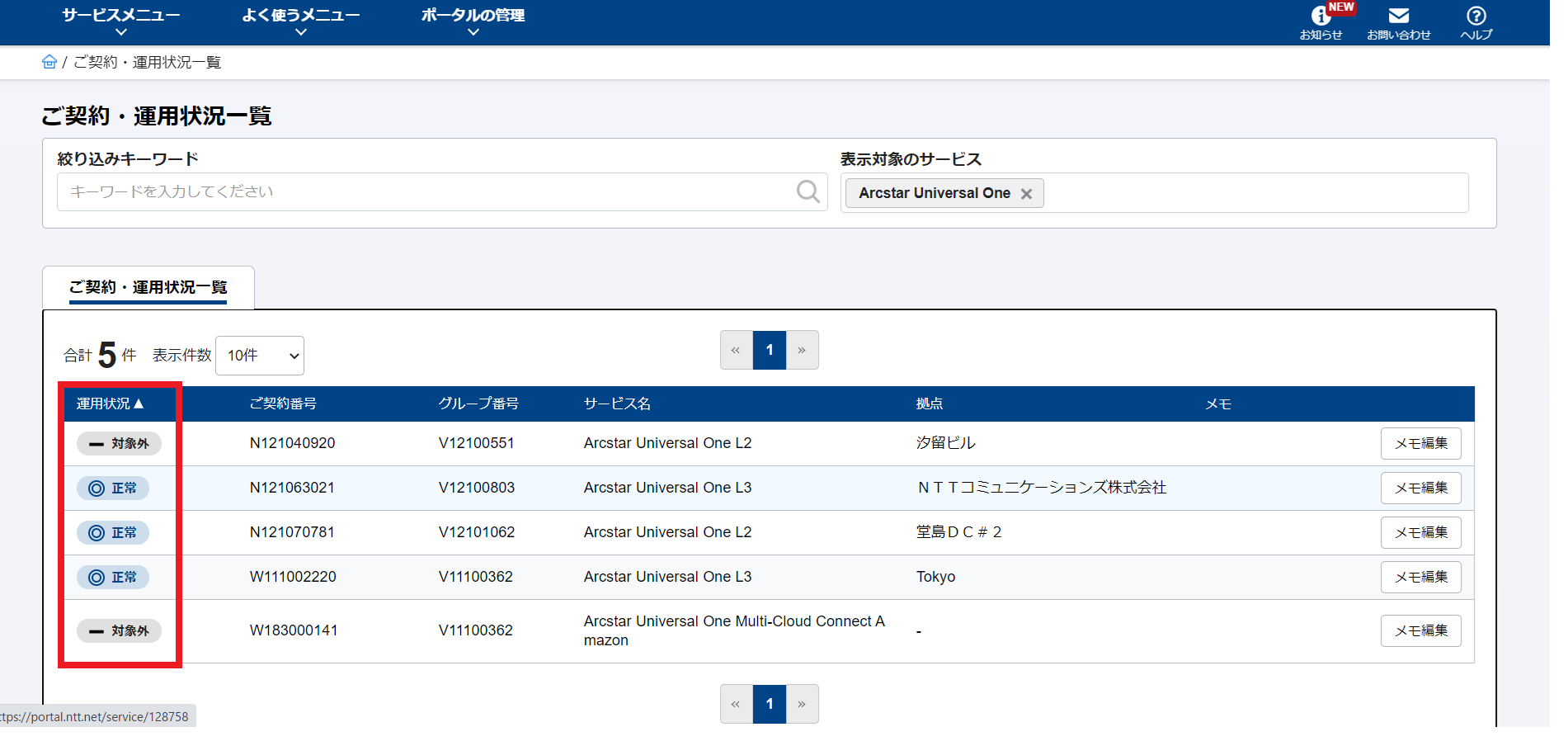Go to previous page in top pagination
This screenshot has height=741, width=1568.
(736, 350)
